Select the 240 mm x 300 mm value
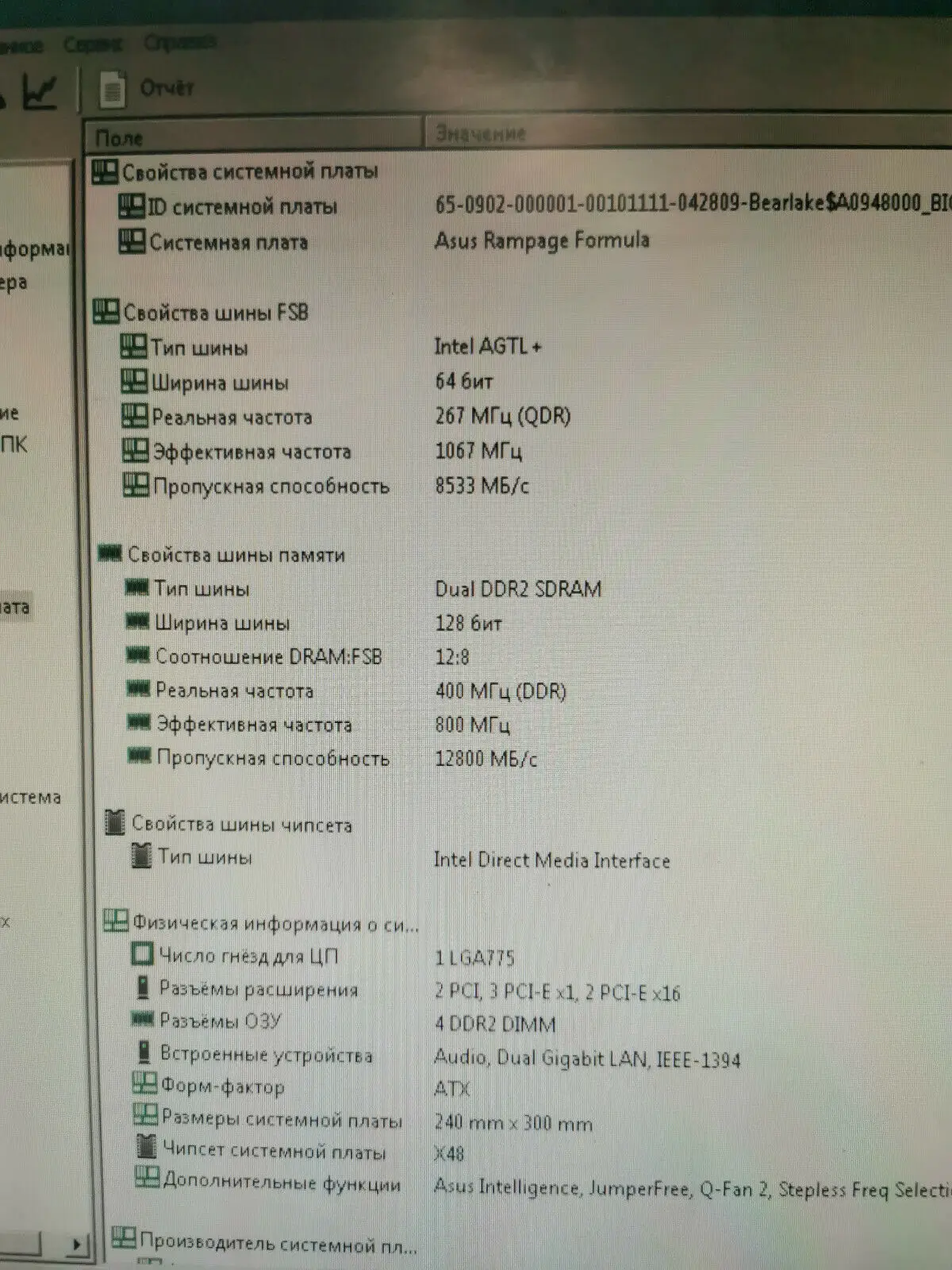Viewport: 952px width, 1270px height. tap(513, 1122)
